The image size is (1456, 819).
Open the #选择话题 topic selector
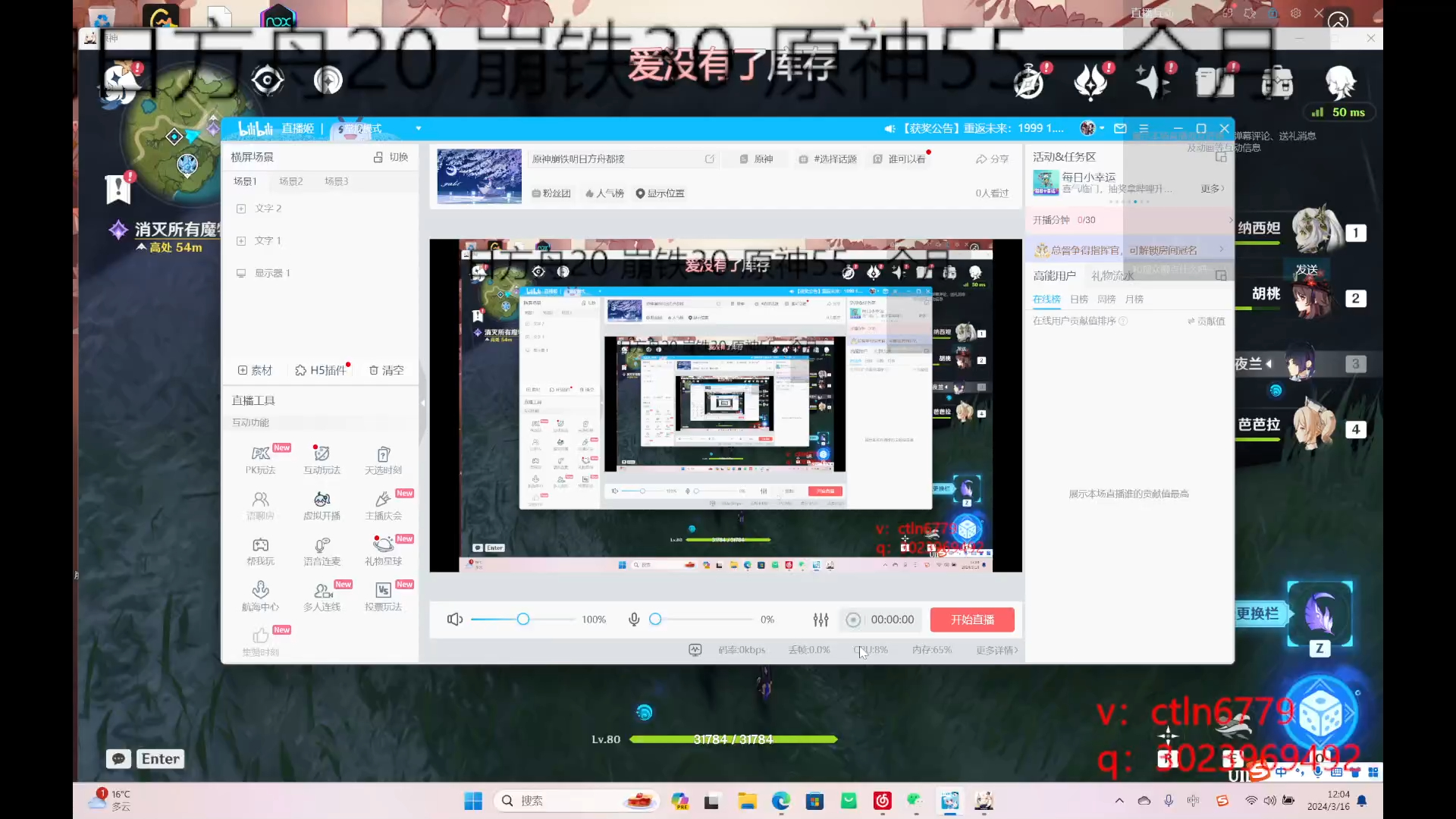click(827, 158)
